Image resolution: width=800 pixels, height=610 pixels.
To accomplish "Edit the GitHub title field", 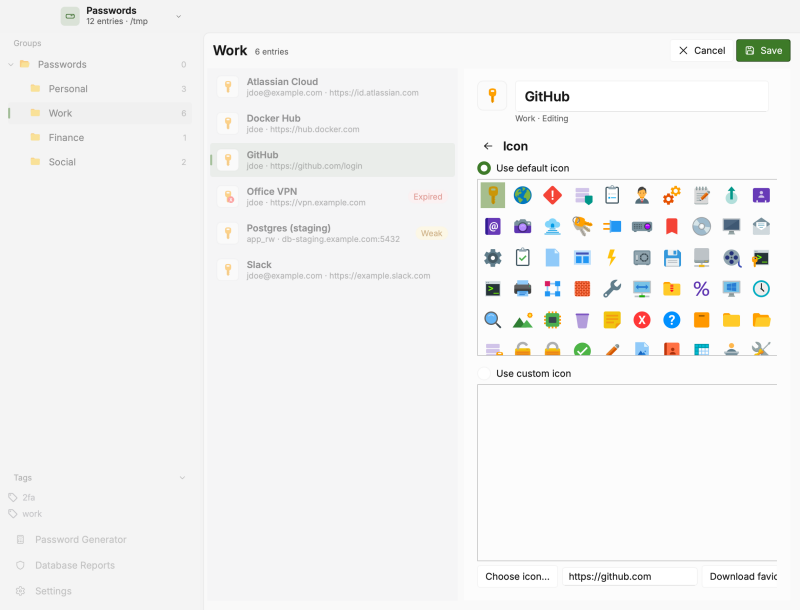I will [x=642, y=96].
